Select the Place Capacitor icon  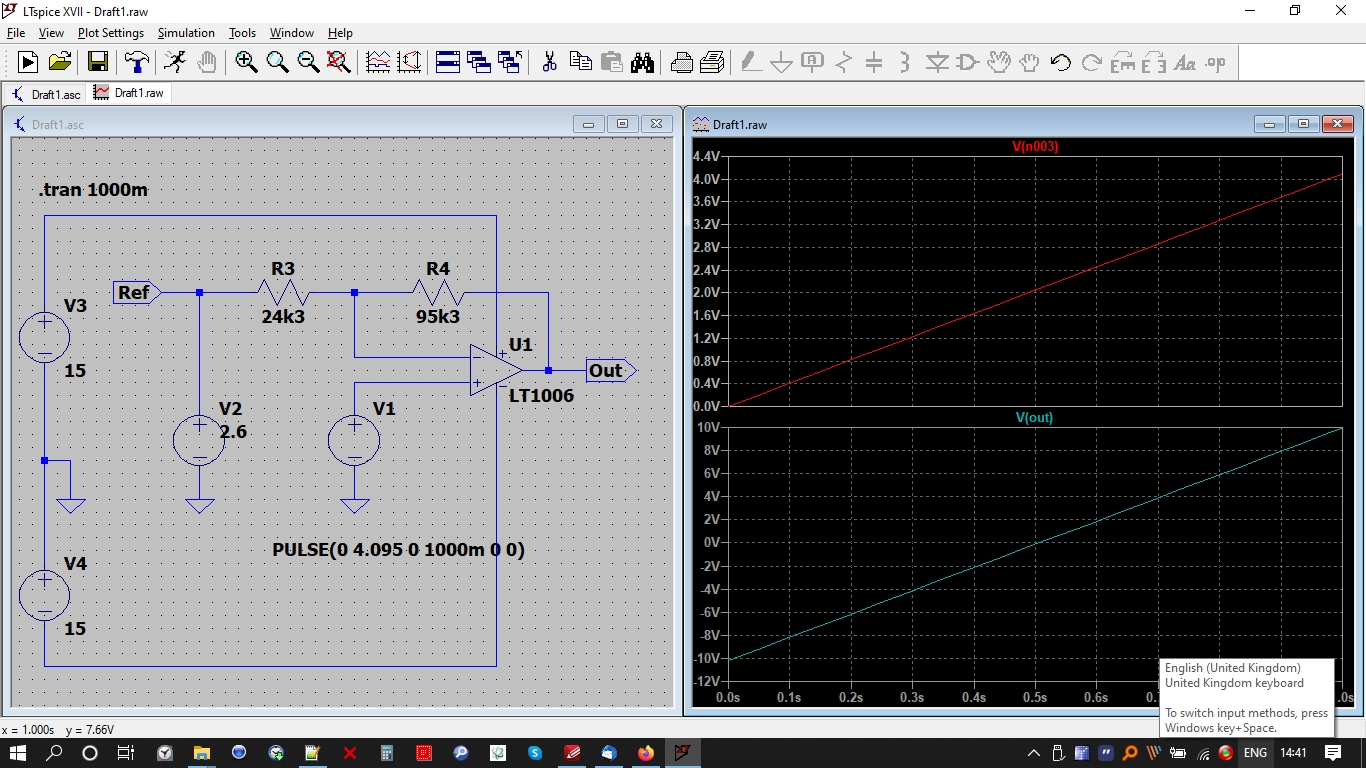874,62
